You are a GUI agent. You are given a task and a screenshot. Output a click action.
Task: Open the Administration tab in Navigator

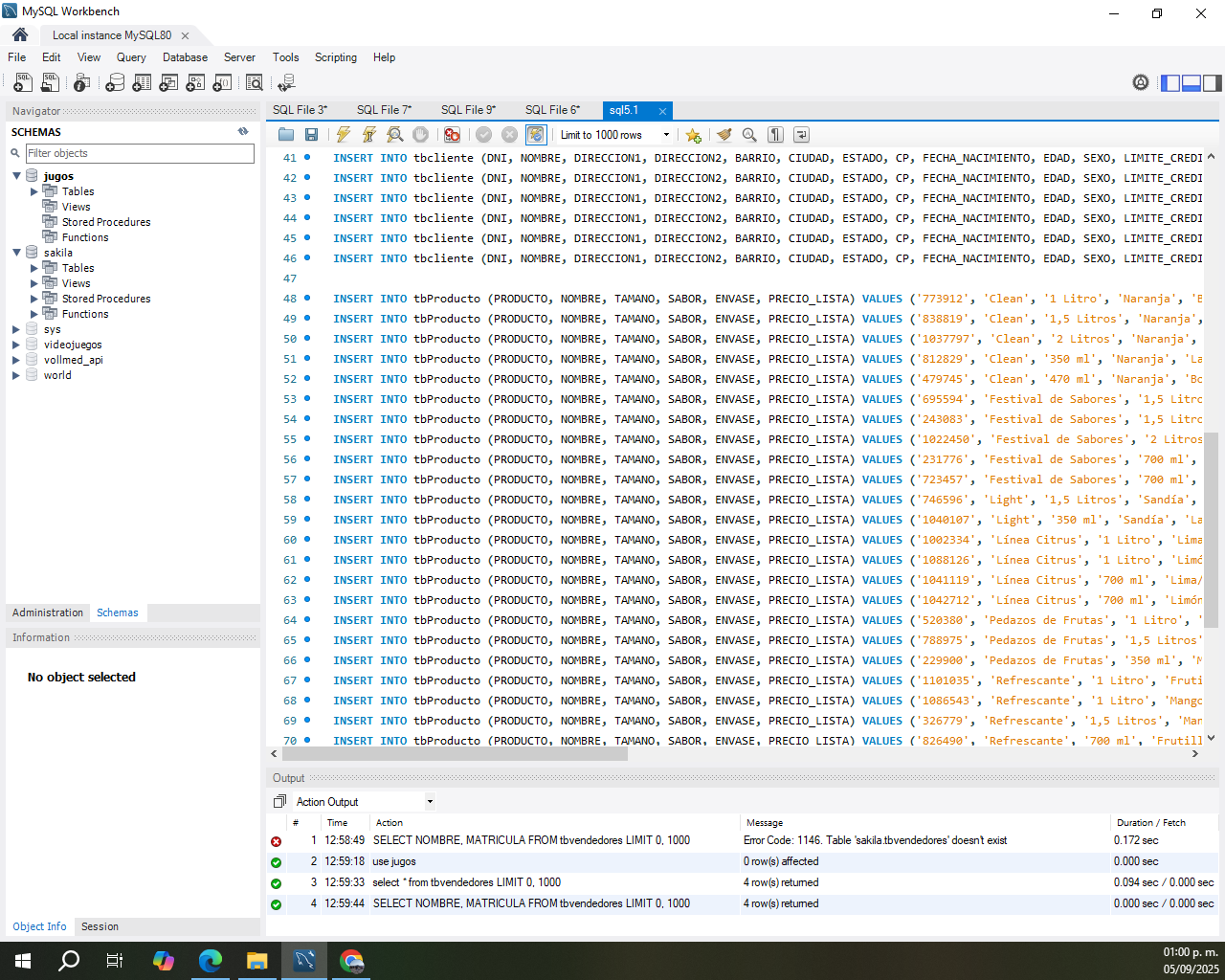[x=48, y=612]
